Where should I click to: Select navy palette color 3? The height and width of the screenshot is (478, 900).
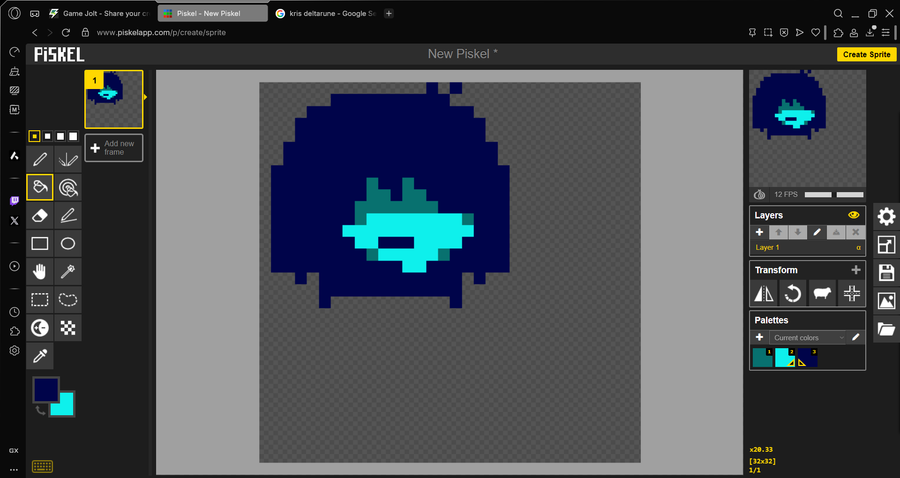807,357
